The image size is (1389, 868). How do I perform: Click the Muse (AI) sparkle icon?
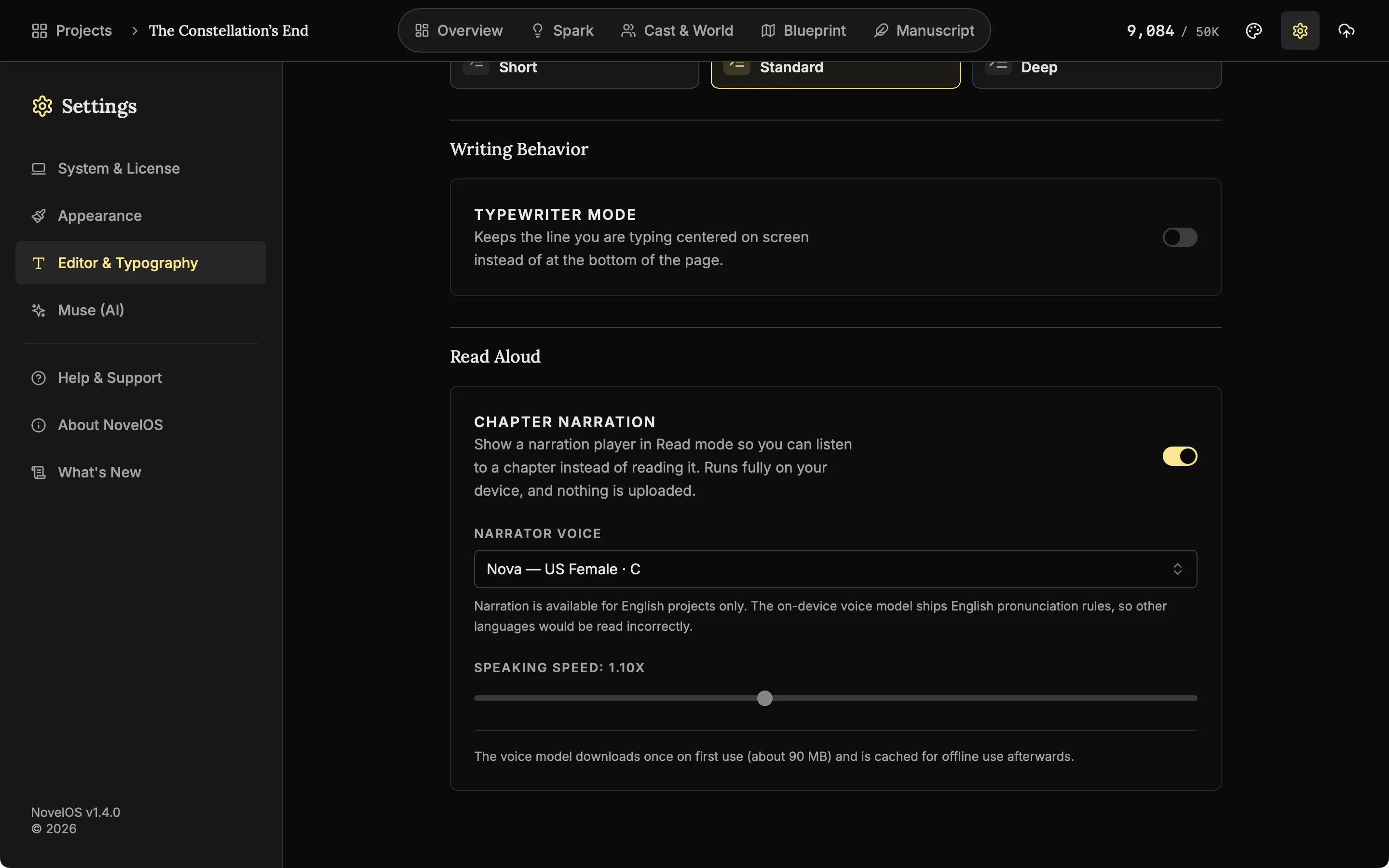39,311
